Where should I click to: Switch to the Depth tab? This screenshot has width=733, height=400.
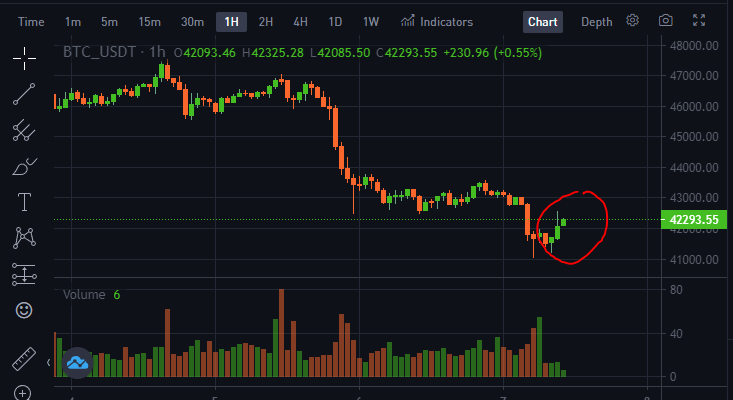click(x=596, y=22)
